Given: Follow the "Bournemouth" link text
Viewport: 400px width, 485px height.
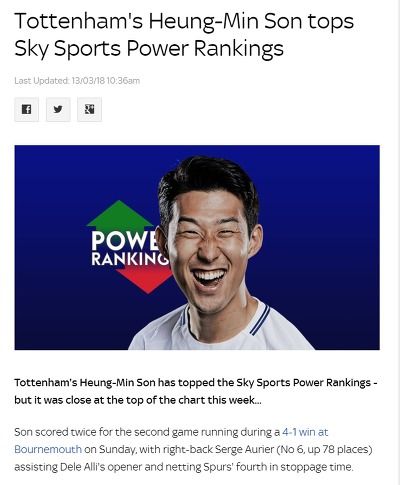Looking at the screenshot, I should pos(48,449).
